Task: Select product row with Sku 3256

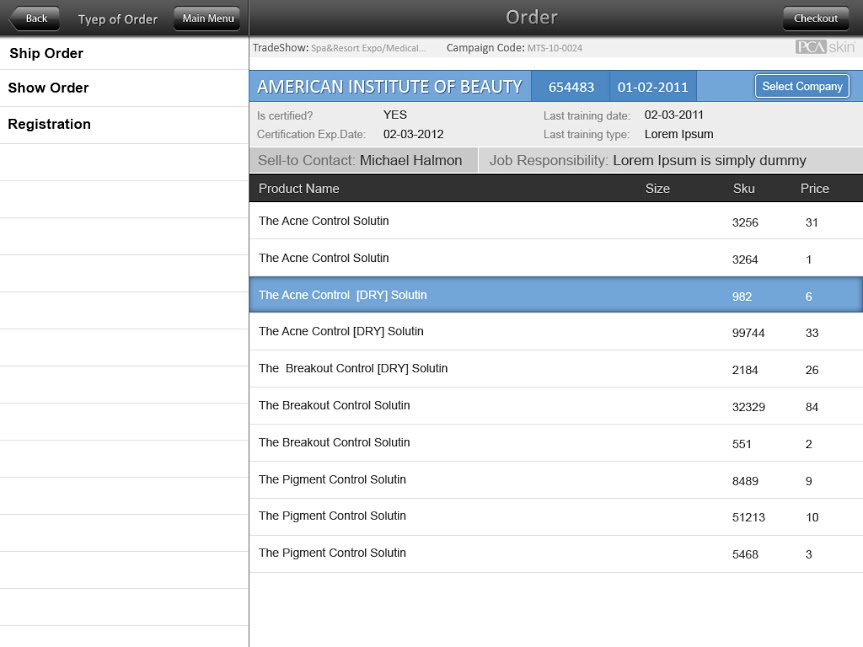Action: pyautogui.click(x=555, y=221)
